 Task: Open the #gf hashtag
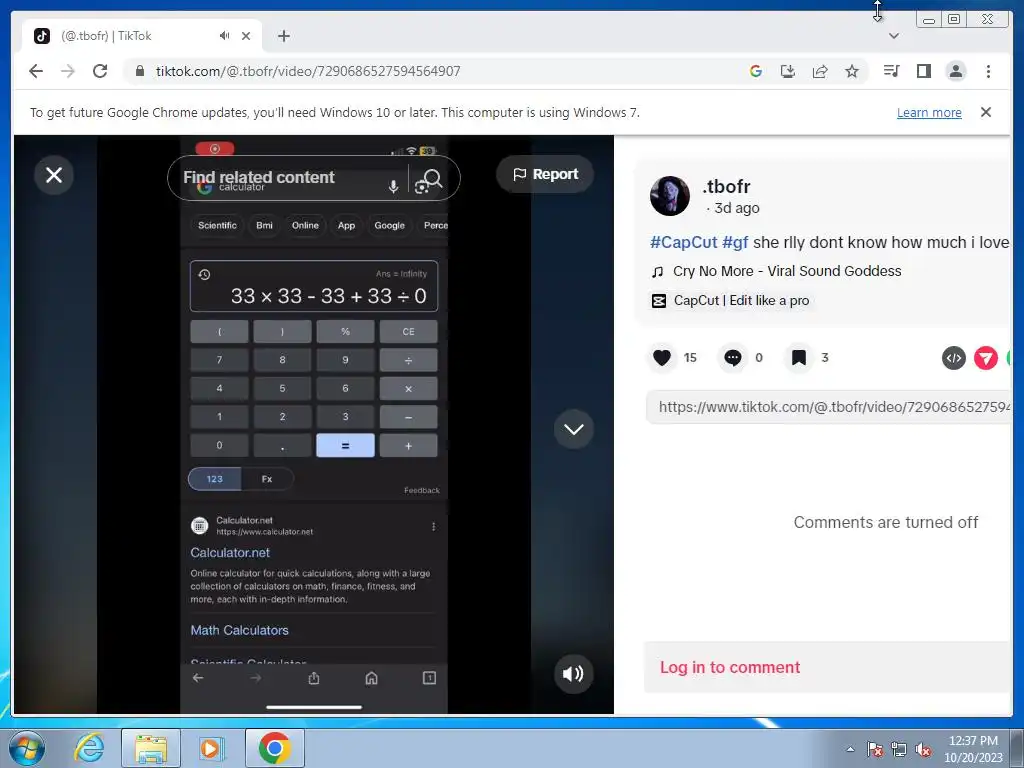point(735,242)
